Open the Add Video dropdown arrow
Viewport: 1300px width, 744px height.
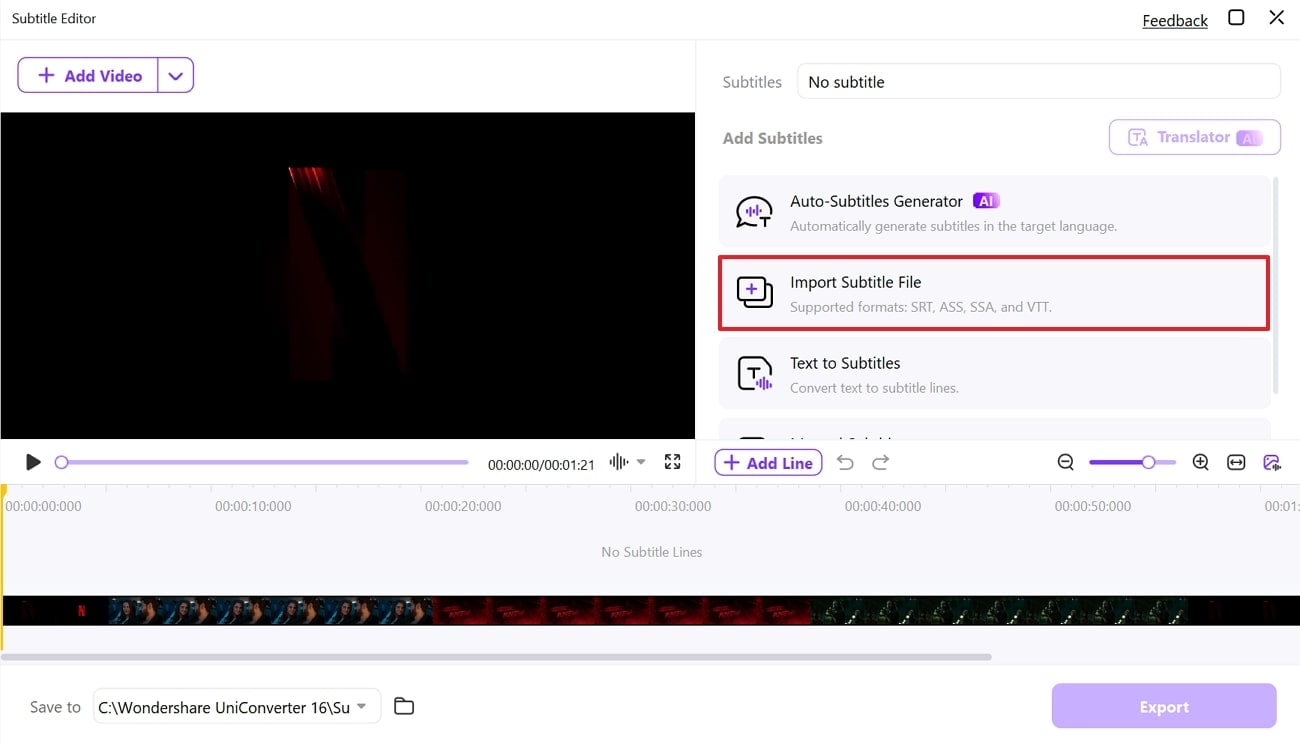click(175, 75)
